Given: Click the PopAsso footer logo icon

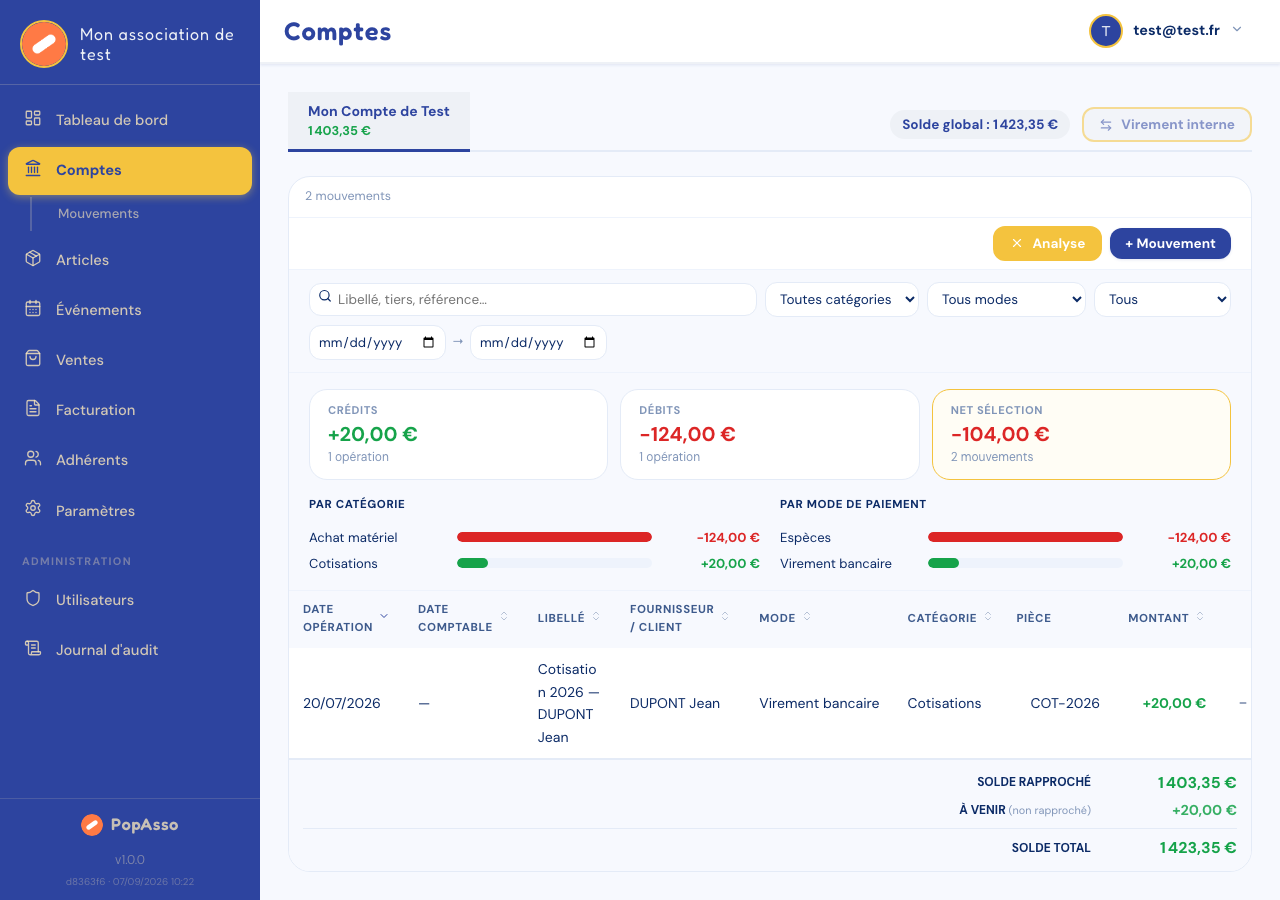Looking at the screenshot, I should pyautogui.click(x=92, y=825).
